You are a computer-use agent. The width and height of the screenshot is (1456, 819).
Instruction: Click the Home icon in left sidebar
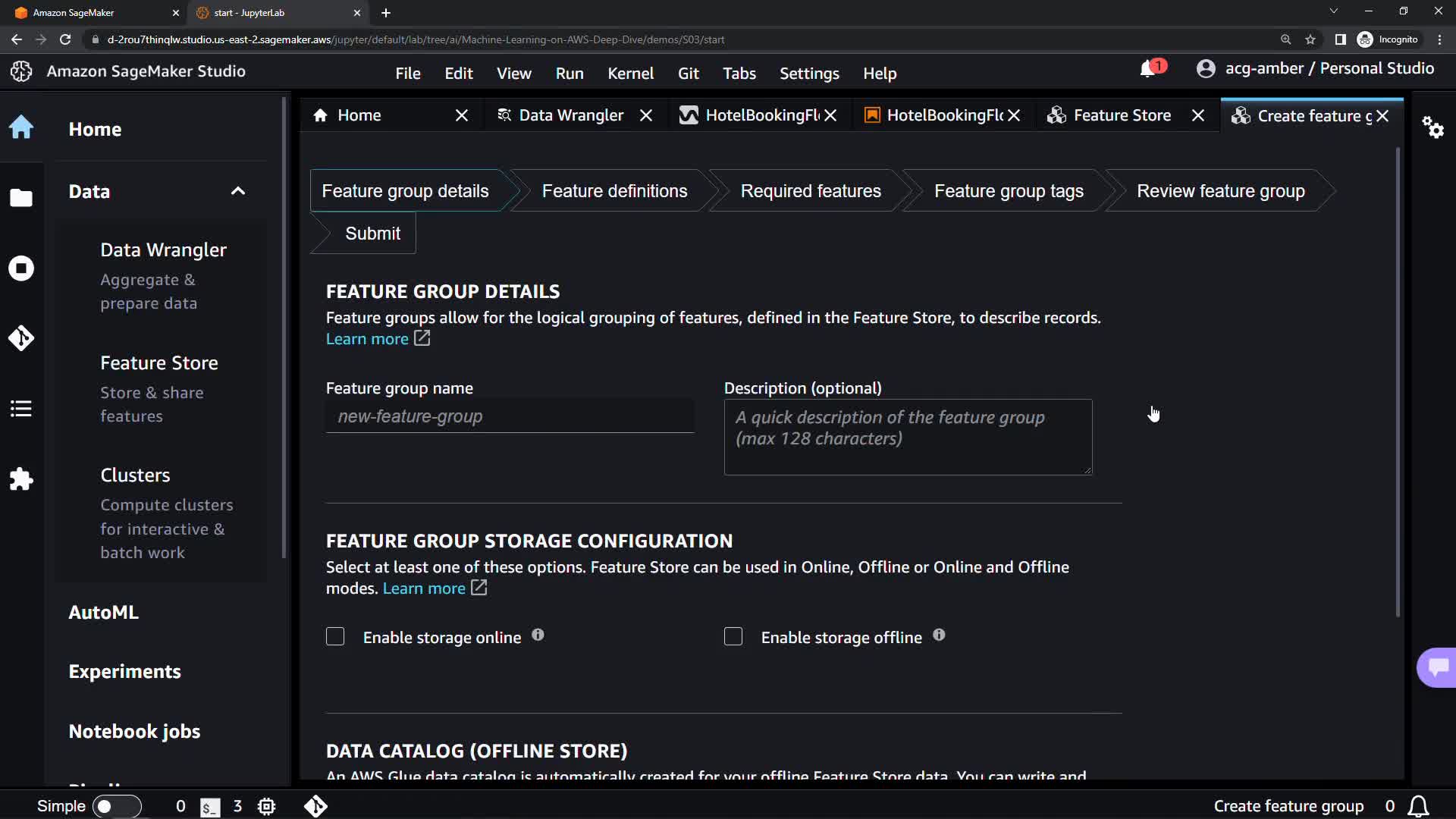coord(21,127)
